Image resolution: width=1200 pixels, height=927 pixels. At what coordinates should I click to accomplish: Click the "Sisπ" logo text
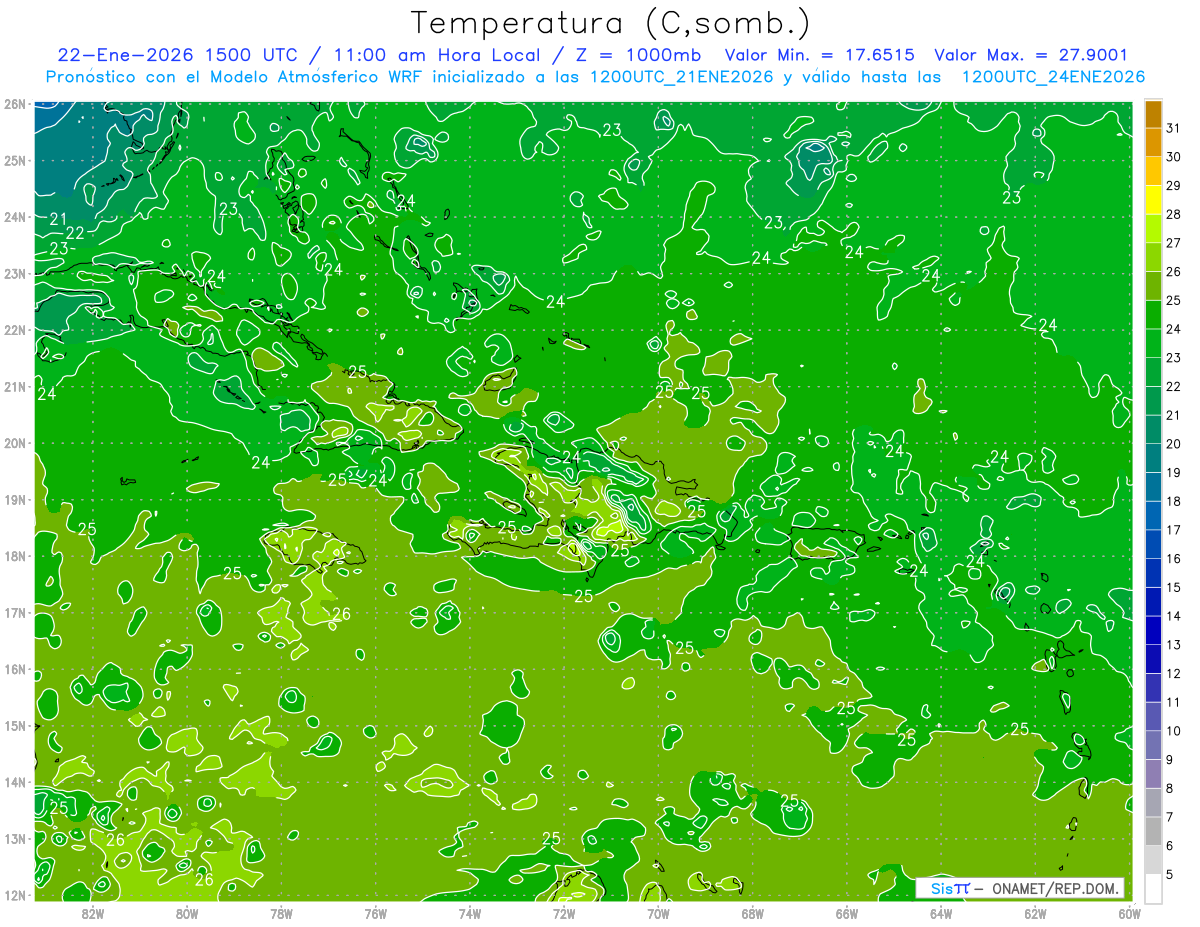click(x=950, y=888)
